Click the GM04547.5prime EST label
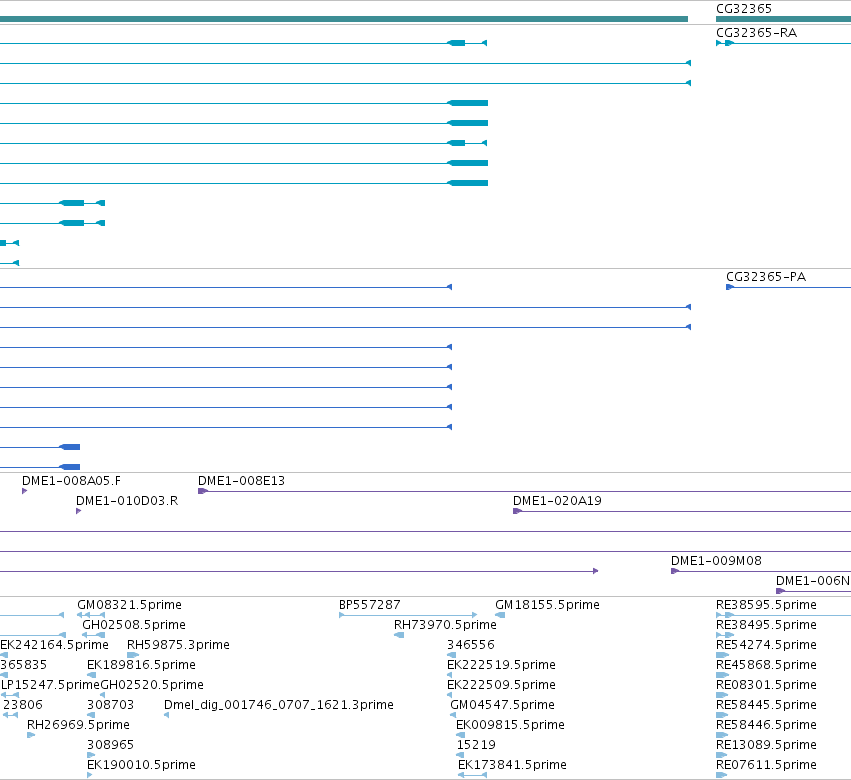Image resolution: width=851 pixels, height=780 pixels. click(502, 705)
